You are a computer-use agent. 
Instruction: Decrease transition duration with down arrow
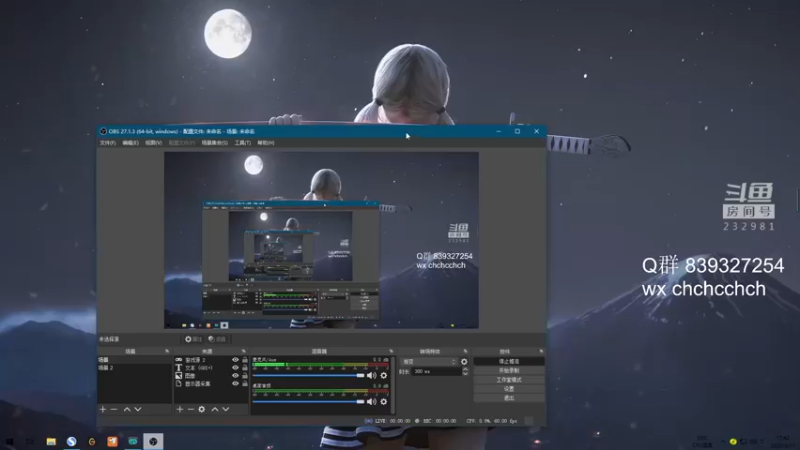465,374
